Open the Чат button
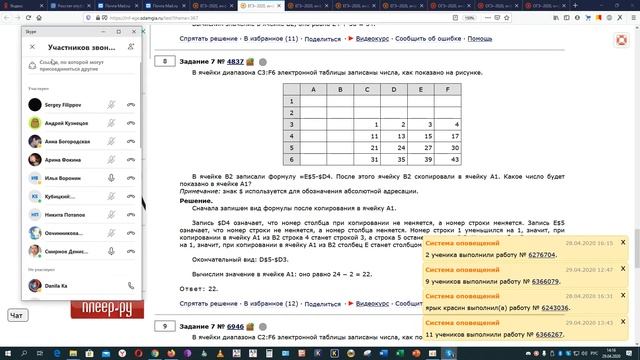This screenshot has height=360, width=640. coord(18,315)
